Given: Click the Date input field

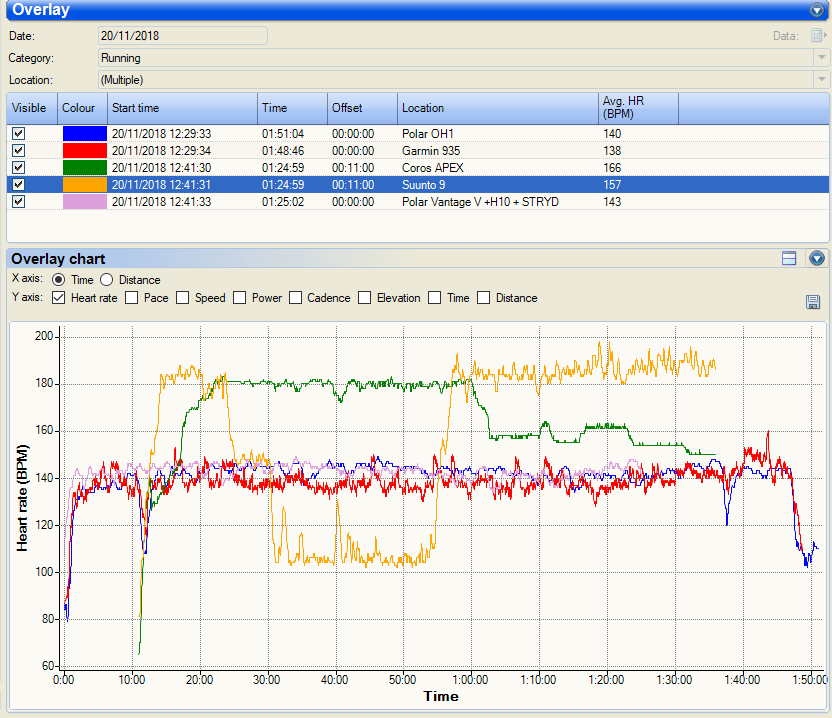Looking at the screenshot, I should point(182,35).
